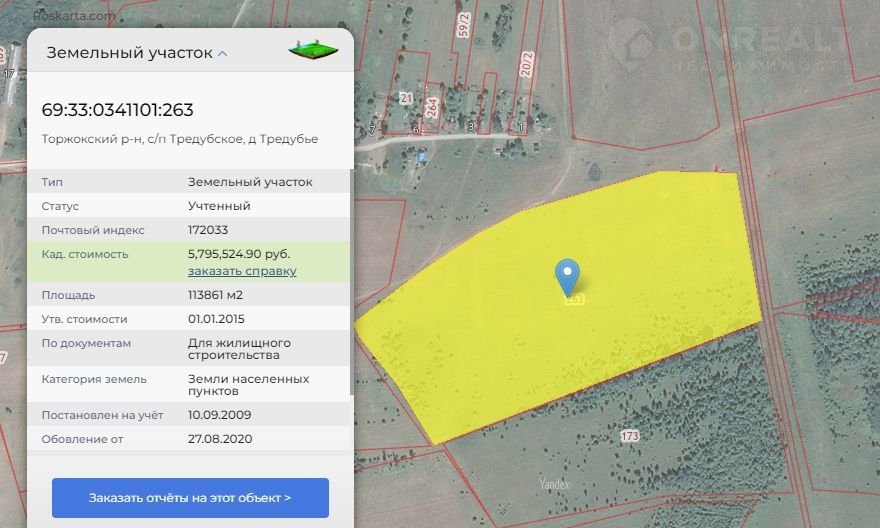The image size is (880, 528).
Task: Collapse the Земельный участок panel chevron
Action: (223, 53)
